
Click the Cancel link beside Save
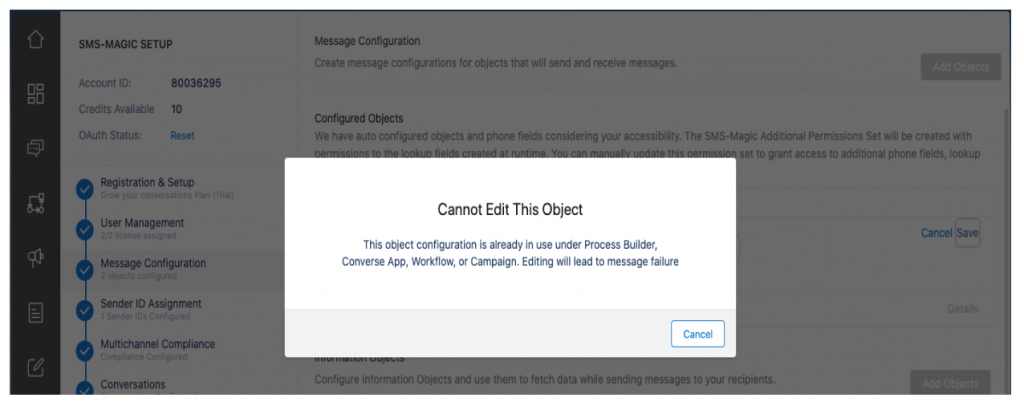936,233
